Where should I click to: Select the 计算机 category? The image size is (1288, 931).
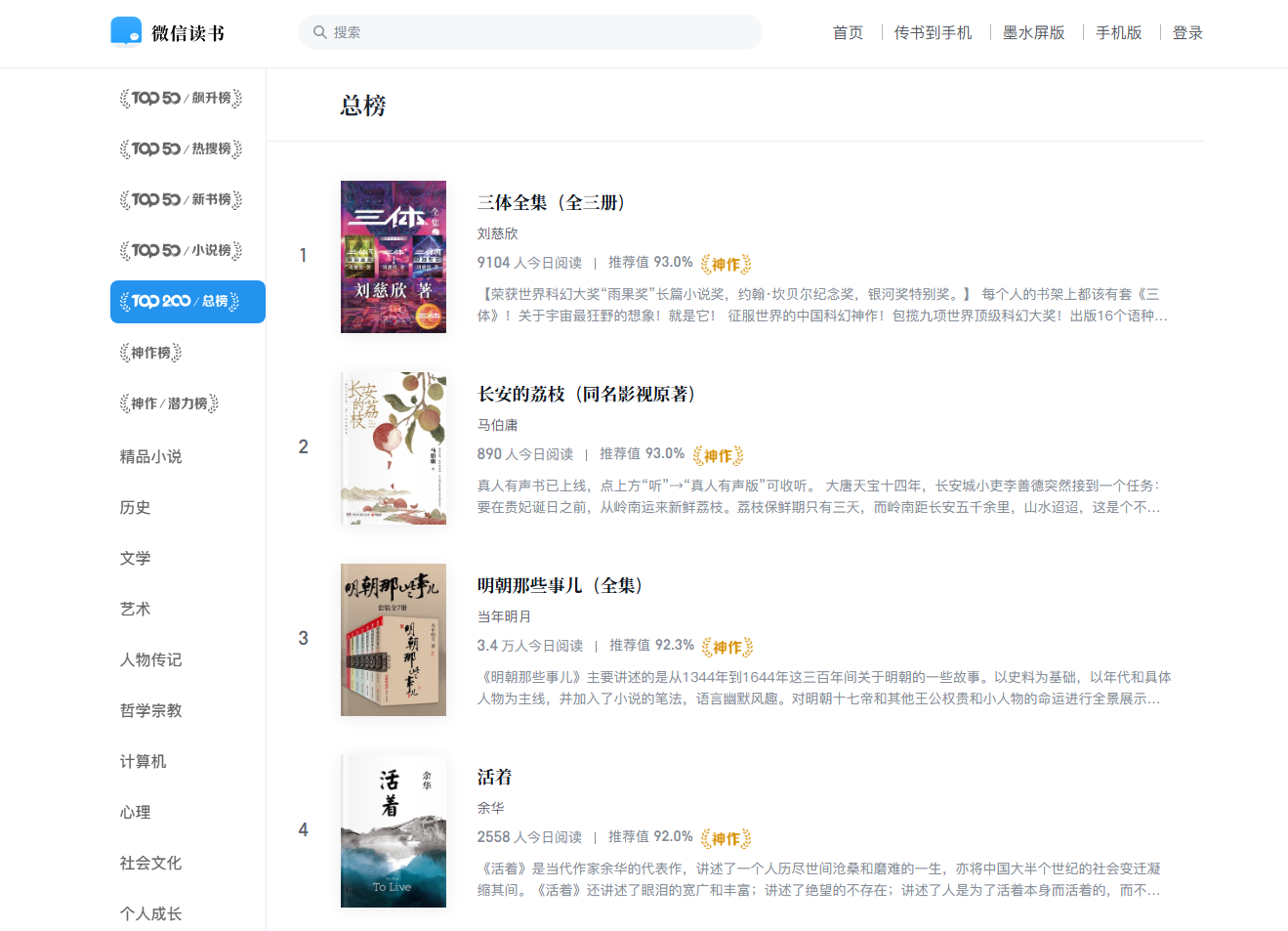coord(144,761)
